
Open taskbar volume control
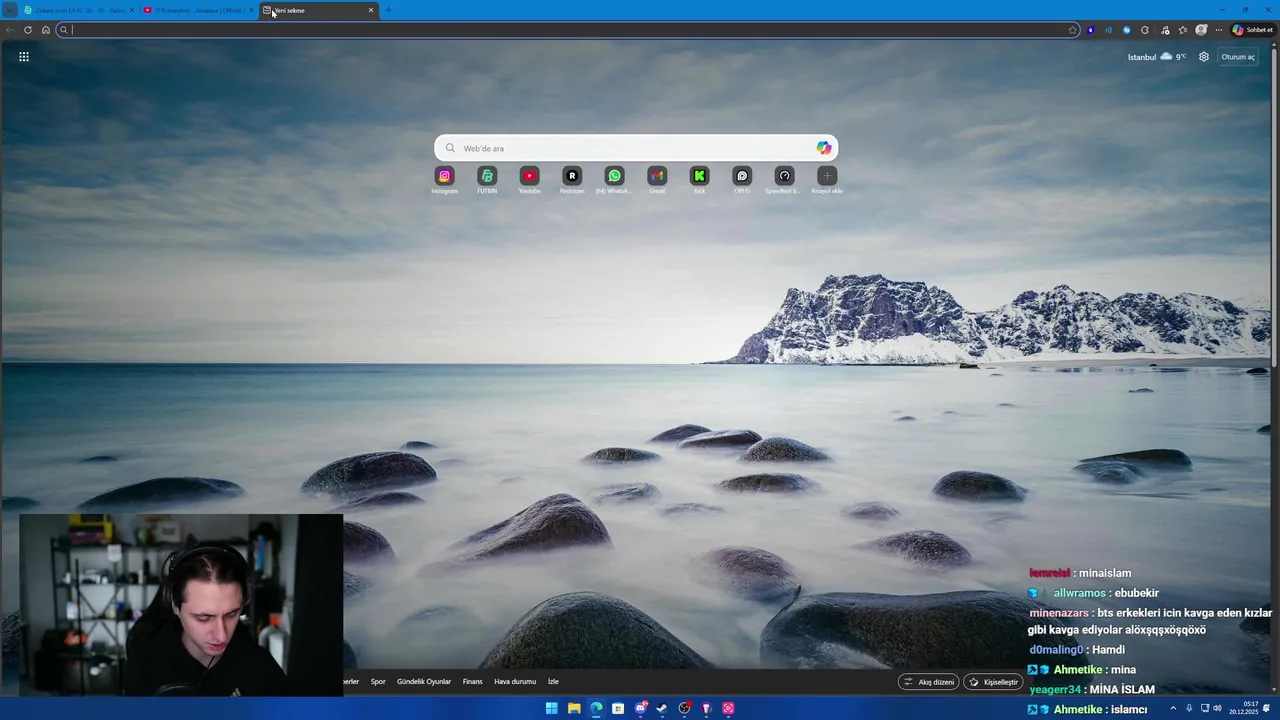1219,708
